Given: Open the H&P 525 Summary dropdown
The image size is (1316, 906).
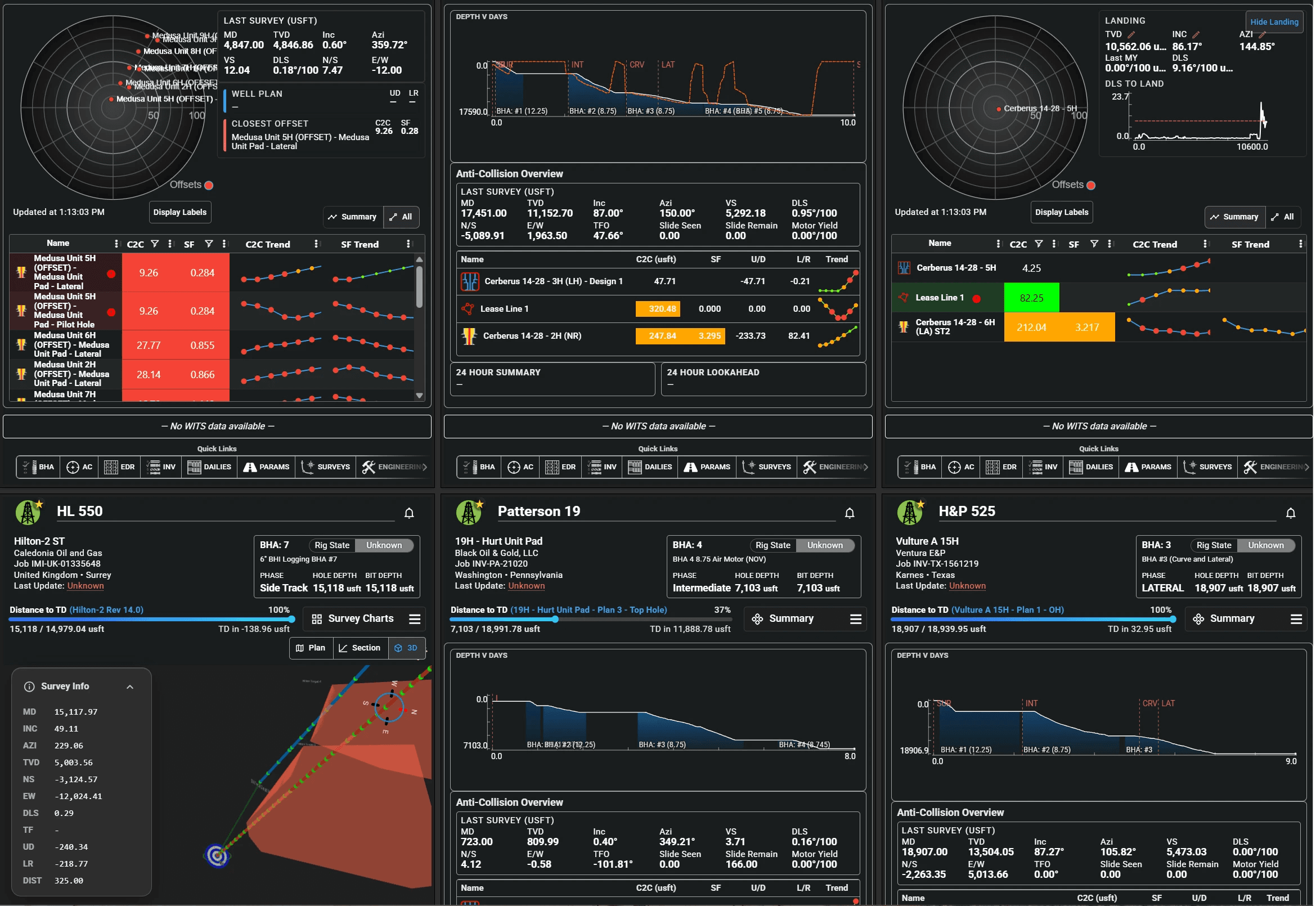Looking at the screenshot, I should click(1232, 619).
